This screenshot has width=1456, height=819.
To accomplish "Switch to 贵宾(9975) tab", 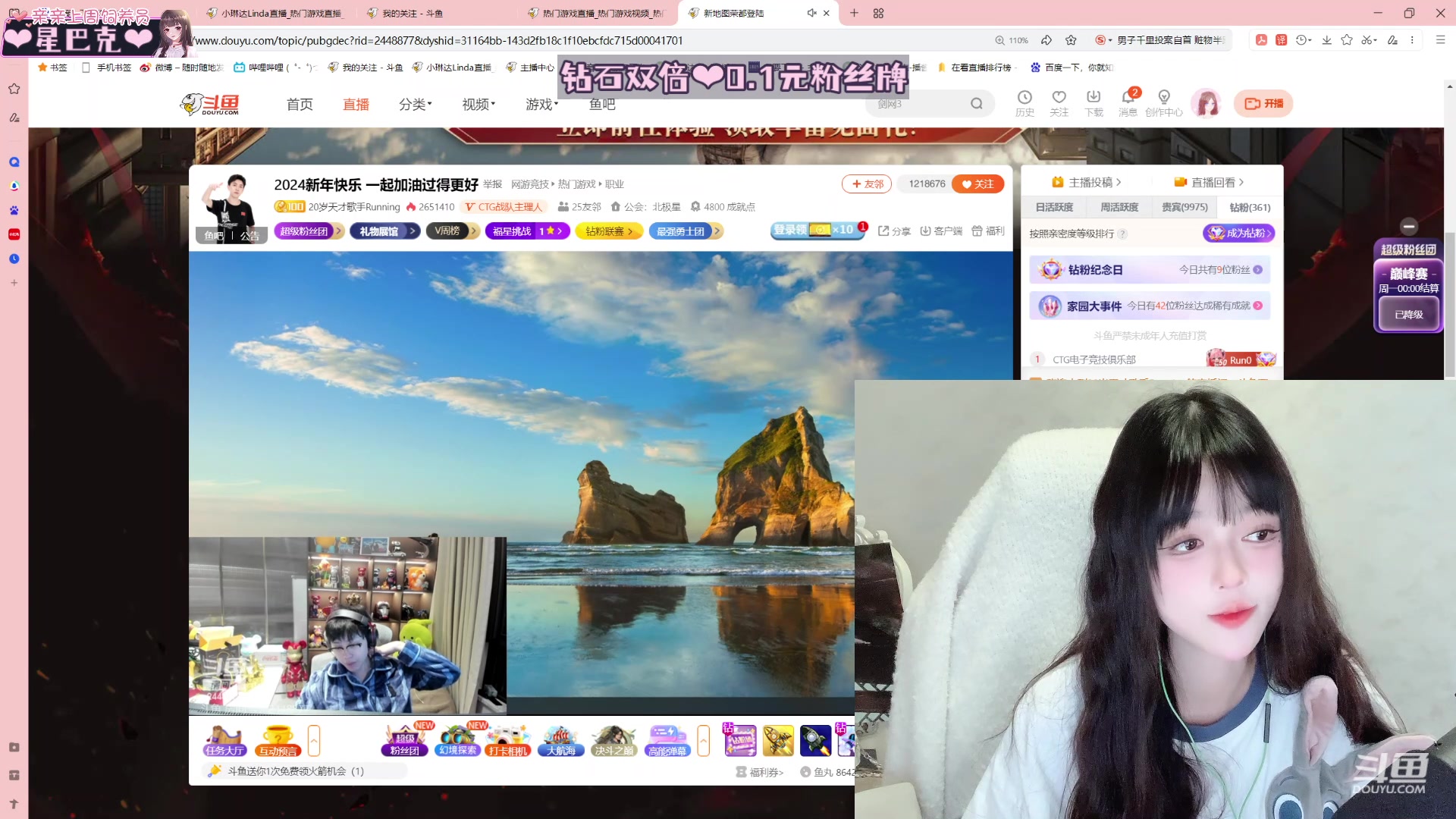I will pyautogui.click(x=1185, y=207).
